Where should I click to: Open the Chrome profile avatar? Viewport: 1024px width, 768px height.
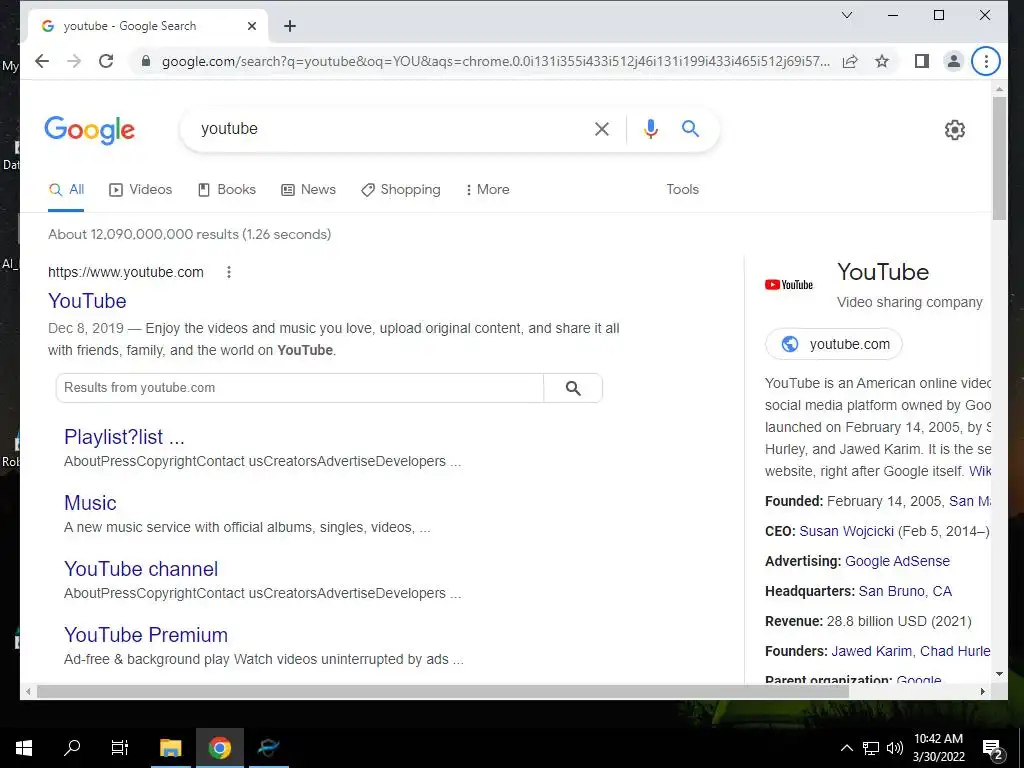click(x=953, y=61)
